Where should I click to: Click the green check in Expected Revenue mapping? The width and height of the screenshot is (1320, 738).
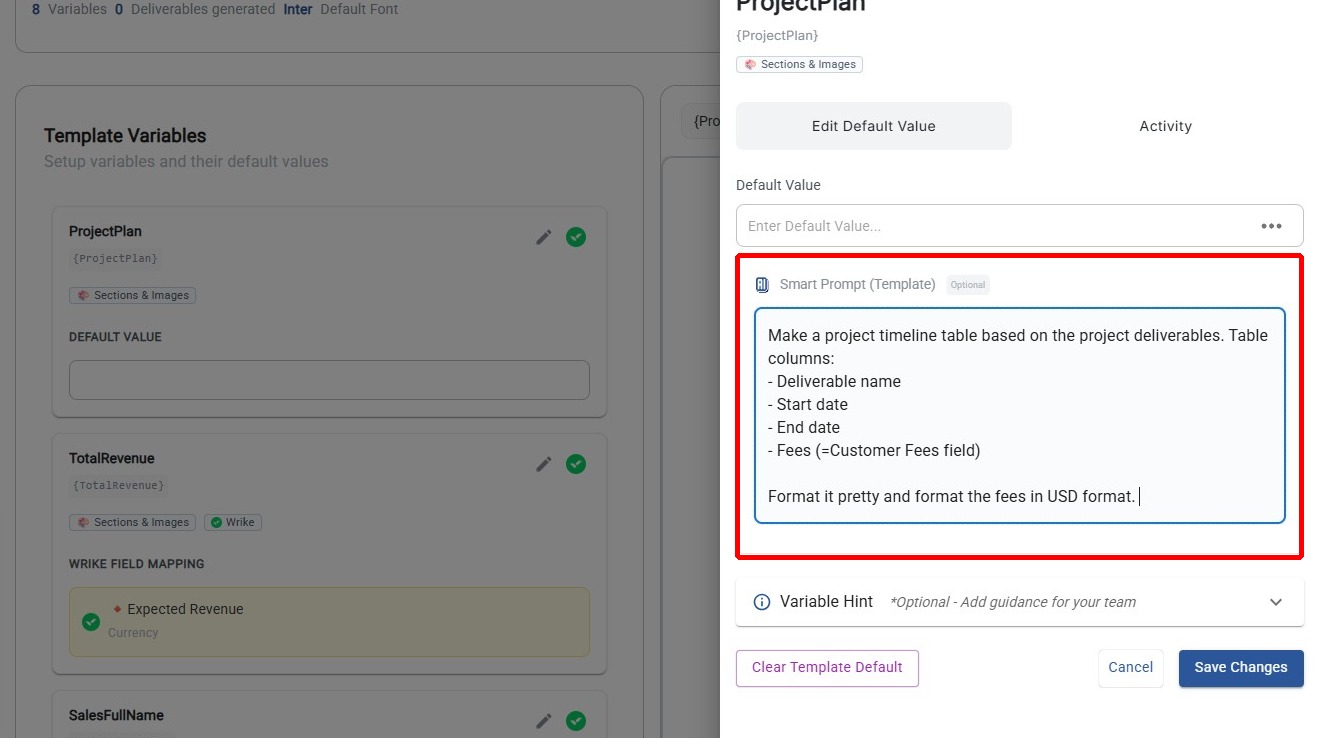(x=91, y=621)
